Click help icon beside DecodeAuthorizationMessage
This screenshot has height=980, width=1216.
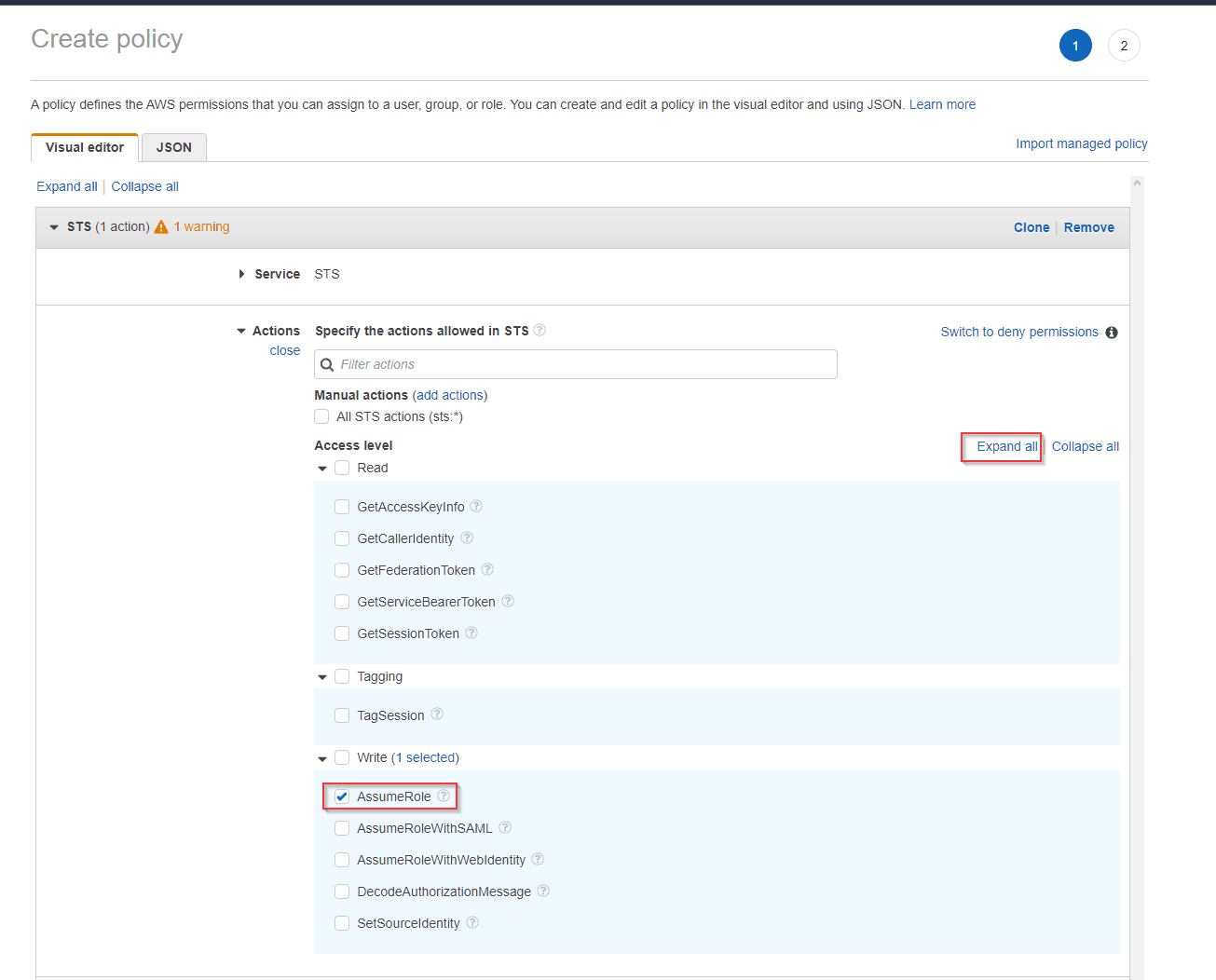click(x=543, y=891)
